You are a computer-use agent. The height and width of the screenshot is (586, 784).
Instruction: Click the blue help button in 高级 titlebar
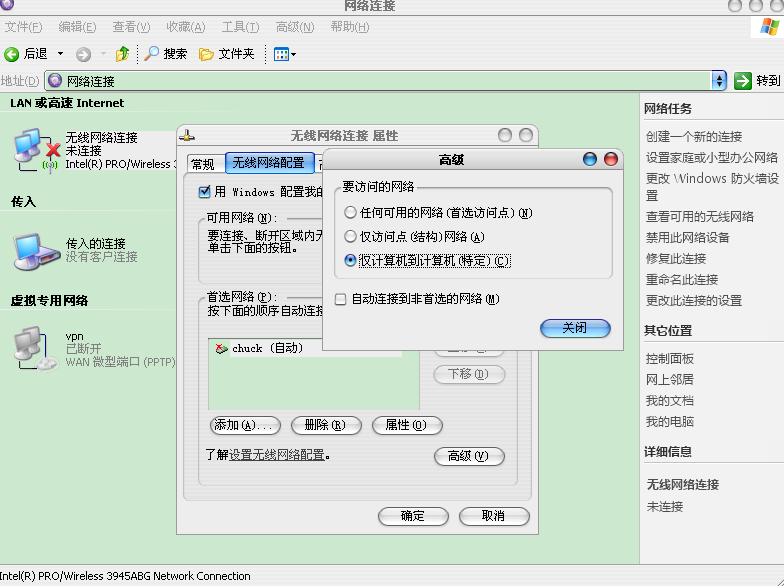(x=590, y=160)
